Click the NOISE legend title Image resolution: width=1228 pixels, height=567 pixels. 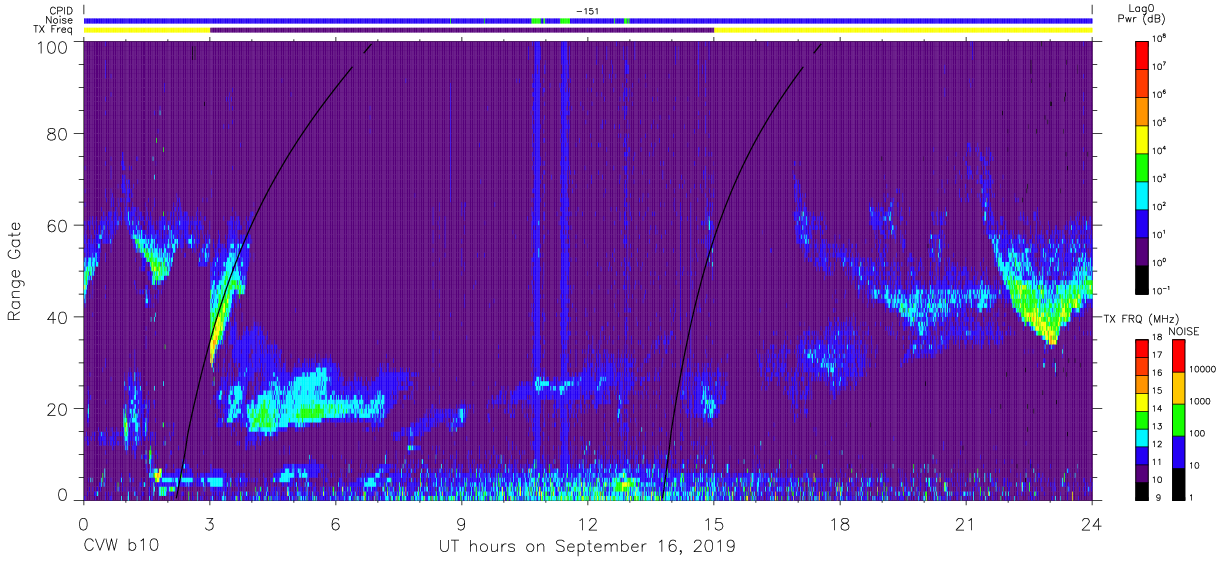pos(1184,331)
